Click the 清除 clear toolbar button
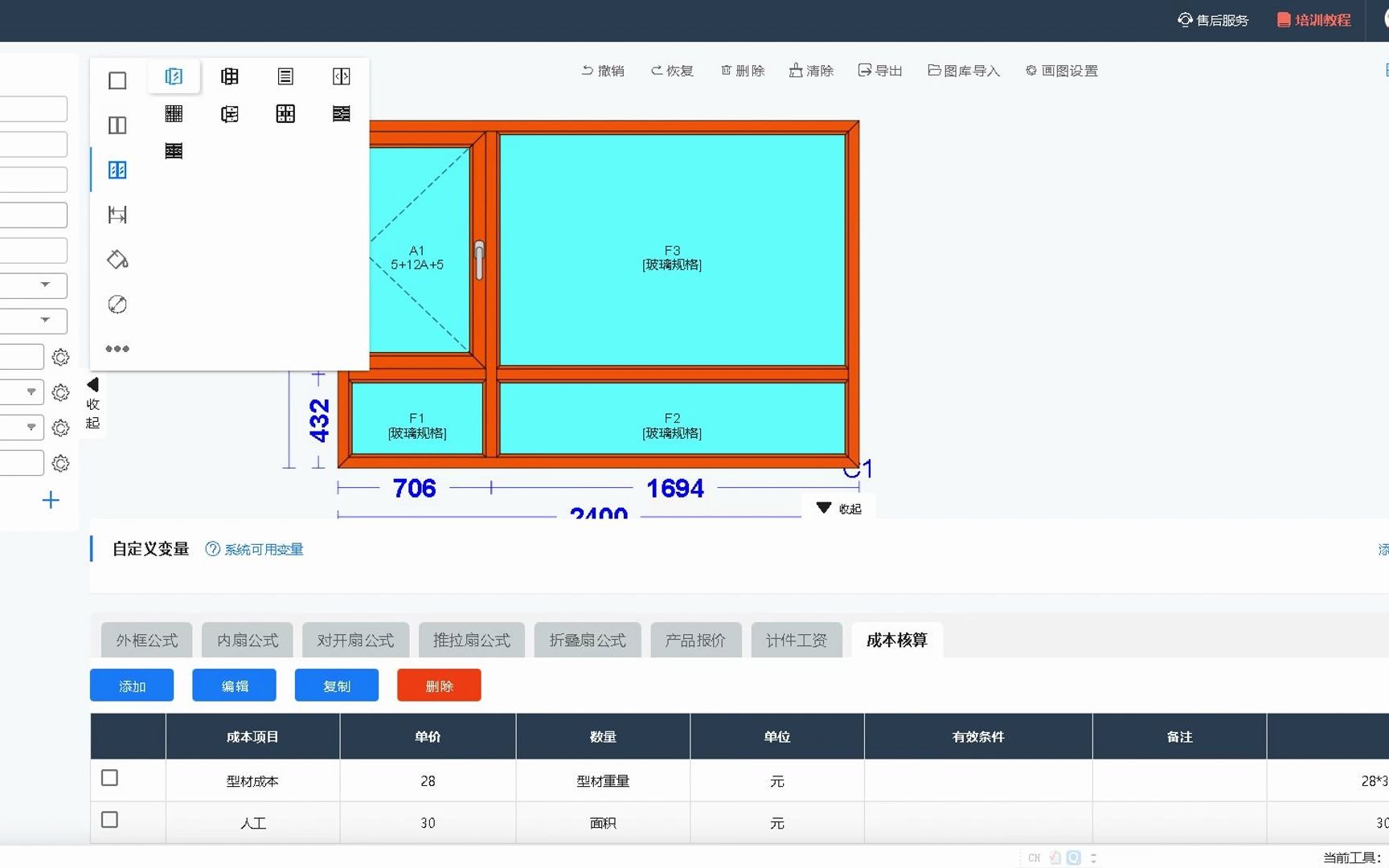 coord(811,71)
